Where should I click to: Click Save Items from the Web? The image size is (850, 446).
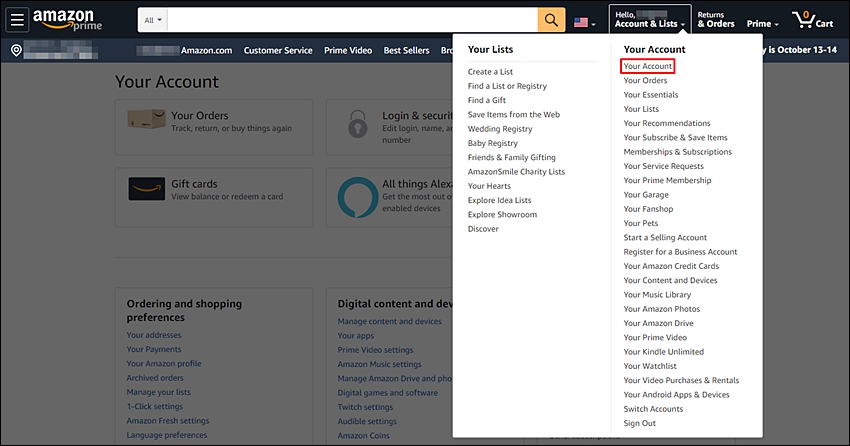tap(514, 114)
